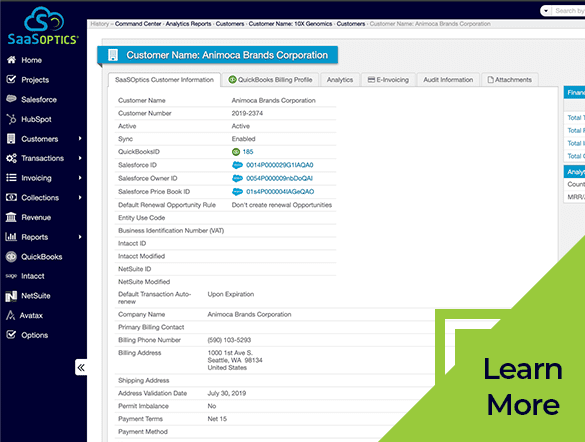The height and width of the screenshot is (442, 585).
Task: Open QuickBooks menu item
Action: [41, 257]
